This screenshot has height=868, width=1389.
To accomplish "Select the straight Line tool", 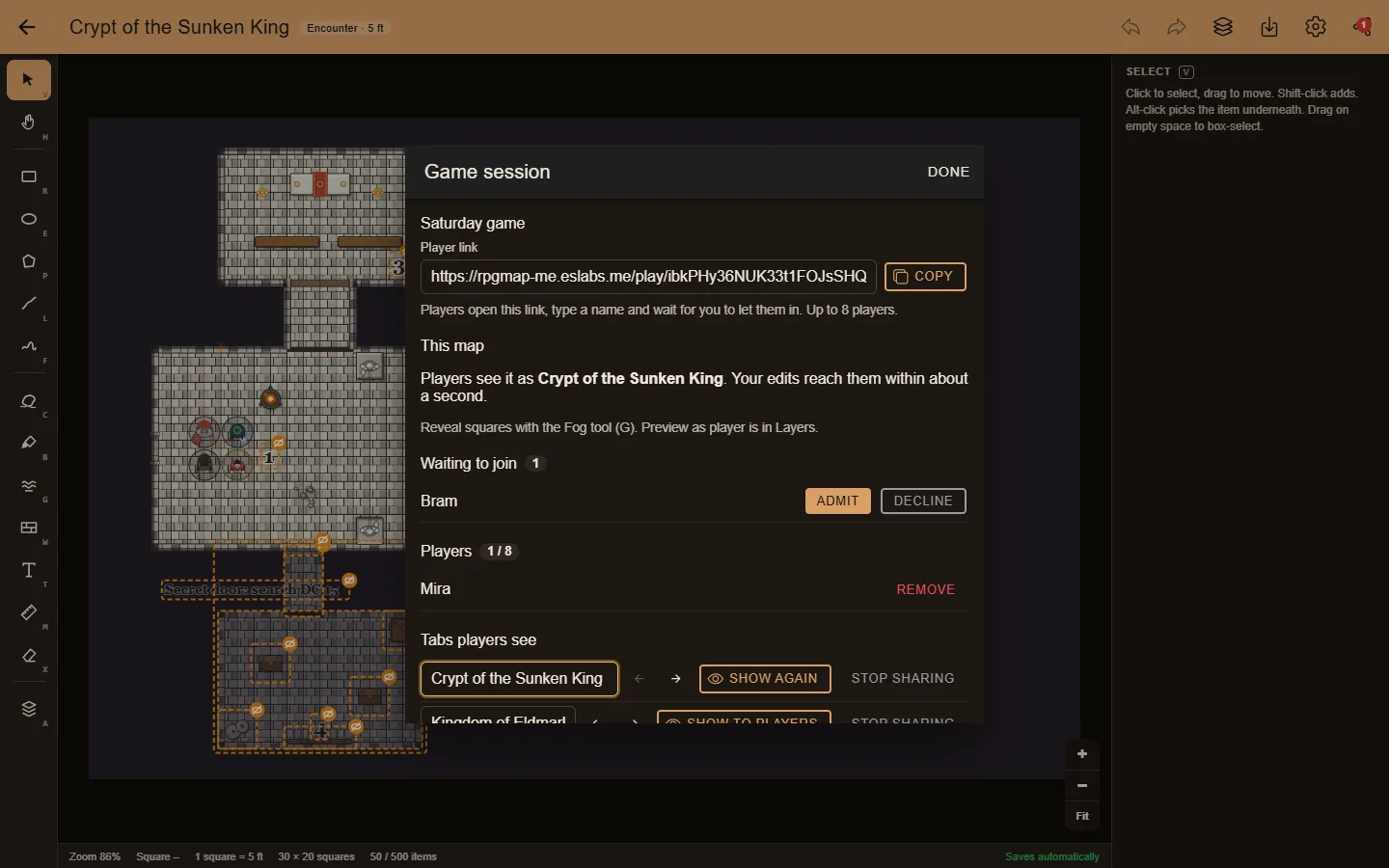I will pyautogui.click(x=29, y=304).
